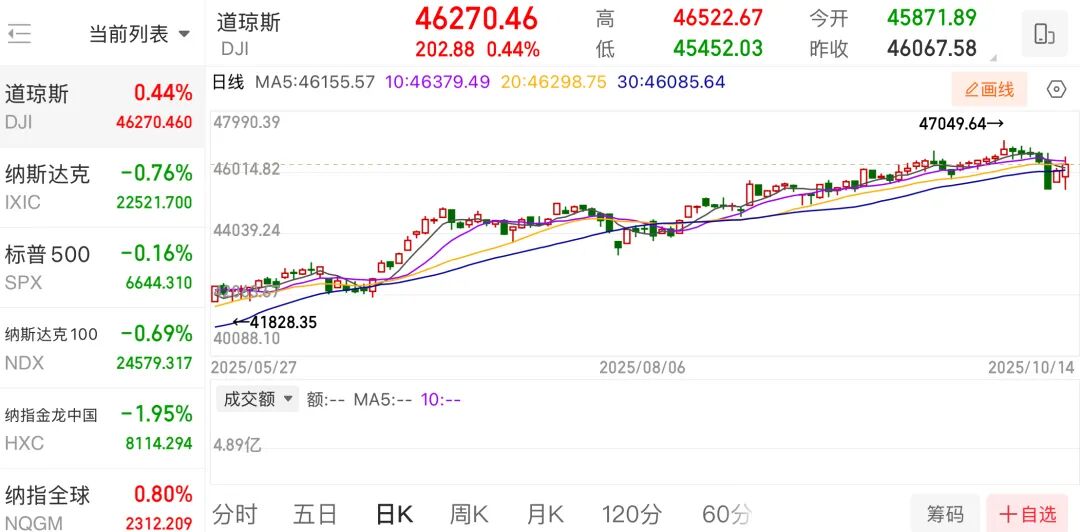This screenshot has height=532, width=1080.
Task: Click the 自选 add to watchlist button
Action: [1027, 514]
